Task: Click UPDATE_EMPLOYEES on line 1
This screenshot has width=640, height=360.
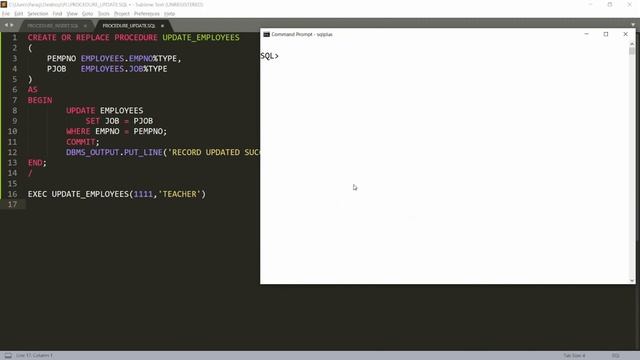Action: click(x=201, y=38)
